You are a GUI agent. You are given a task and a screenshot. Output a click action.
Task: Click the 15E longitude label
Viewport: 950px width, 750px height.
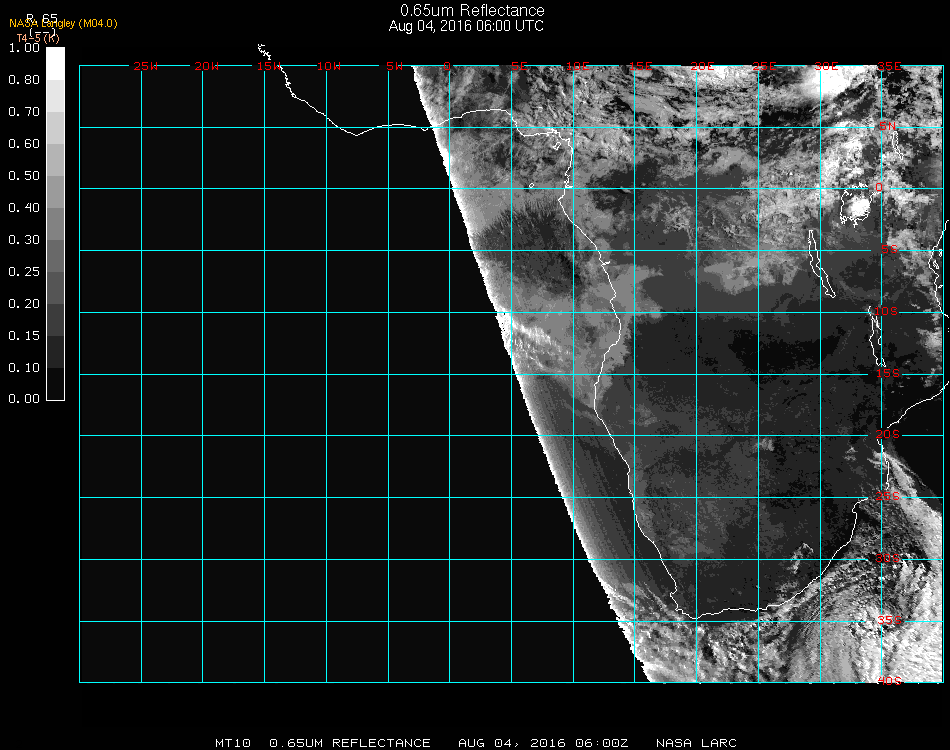640,66
